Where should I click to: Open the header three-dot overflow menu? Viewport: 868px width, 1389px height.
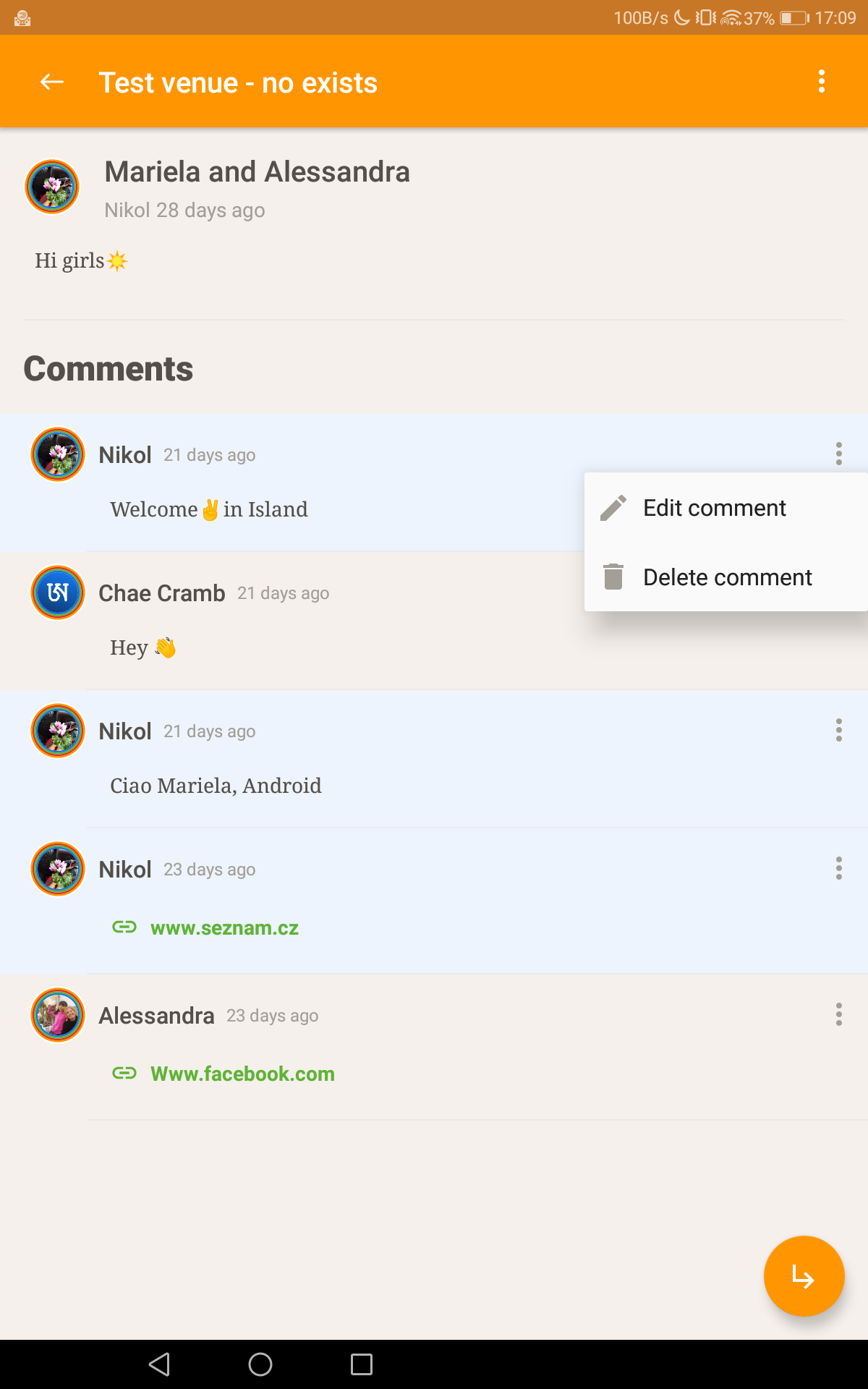point(821,82)
